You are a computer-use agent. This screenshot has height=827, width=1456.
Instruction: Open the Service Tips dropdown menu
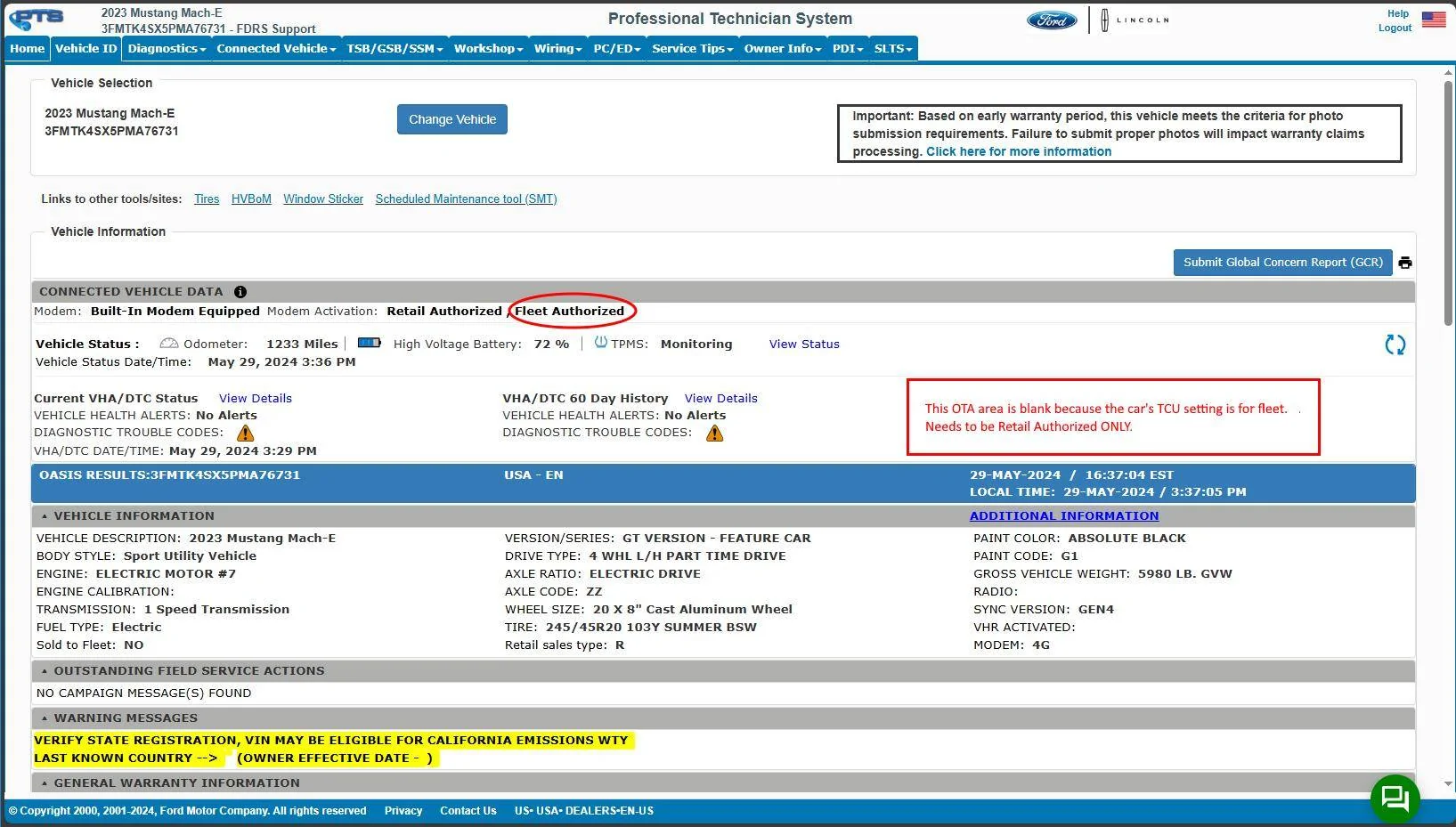pos(693,49)
